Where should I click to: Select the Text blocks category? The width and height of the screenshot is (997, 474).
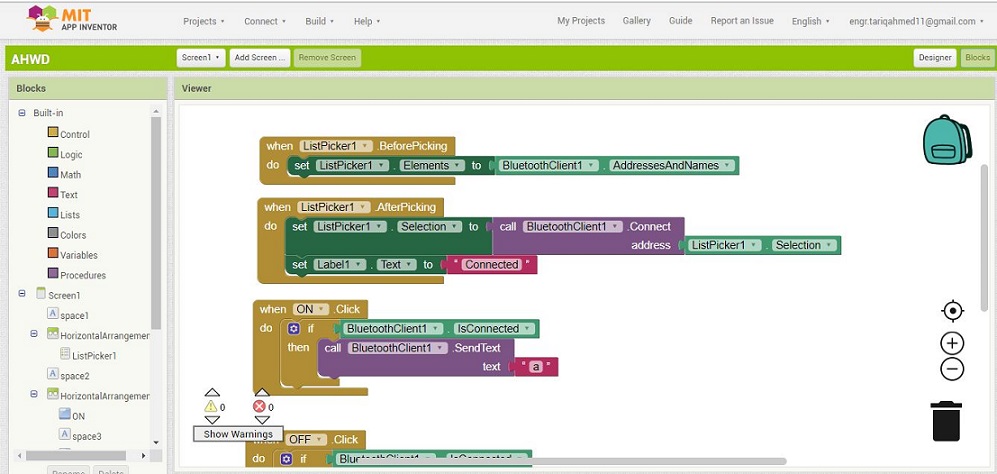pos(62,194)
